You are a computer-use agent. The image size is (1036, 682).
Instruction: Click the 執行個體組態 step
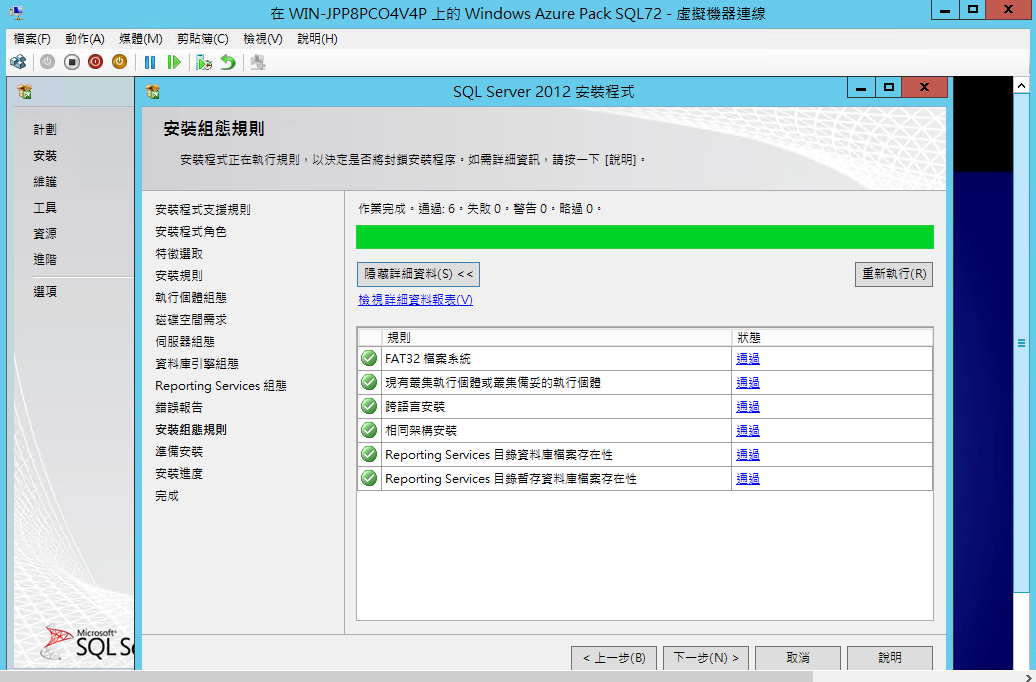pyautogui.click(x=191, y=298)
